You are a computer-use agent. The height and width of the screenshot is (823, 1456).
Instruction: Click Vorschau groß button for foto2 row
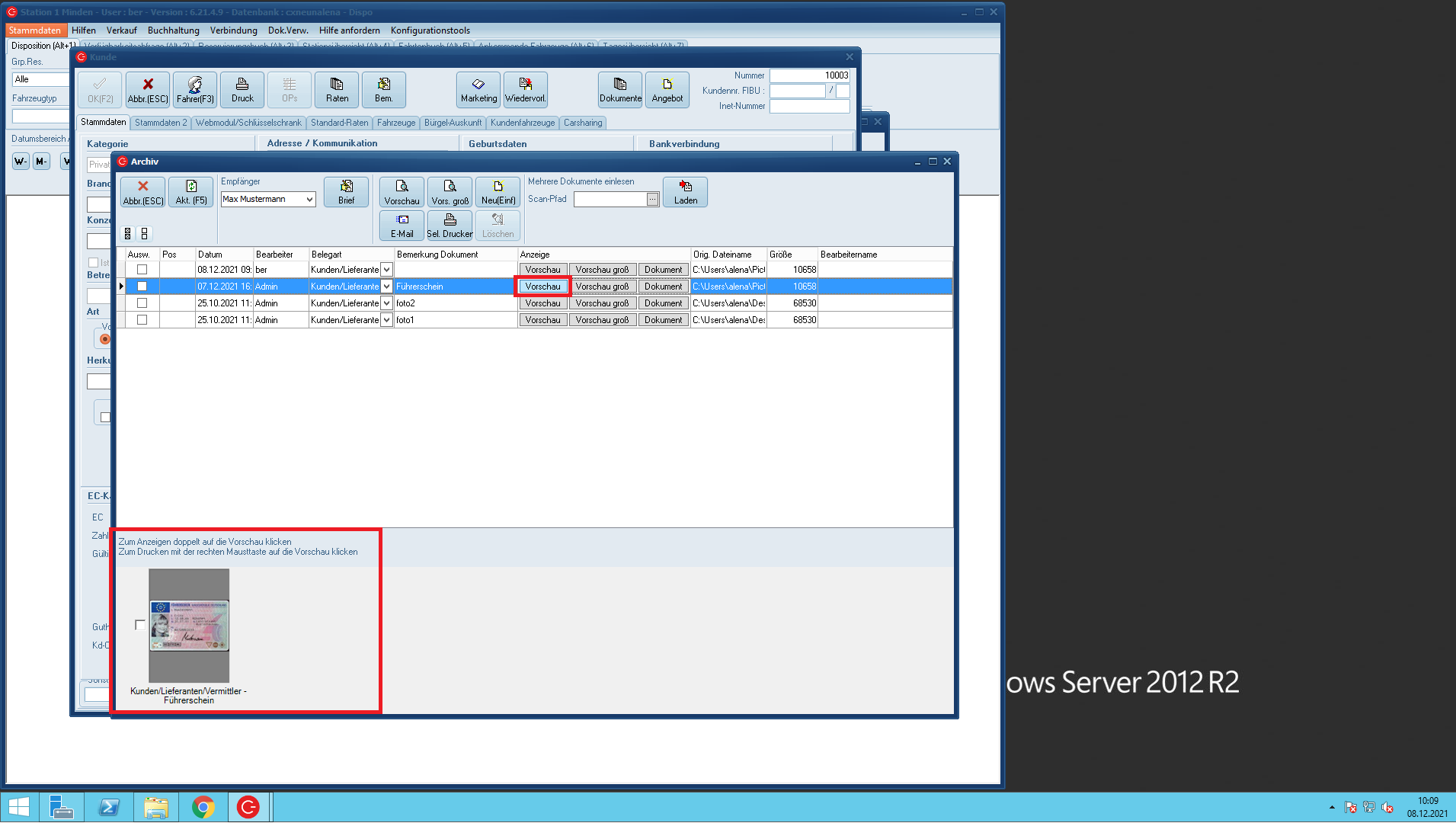[602, 303]
